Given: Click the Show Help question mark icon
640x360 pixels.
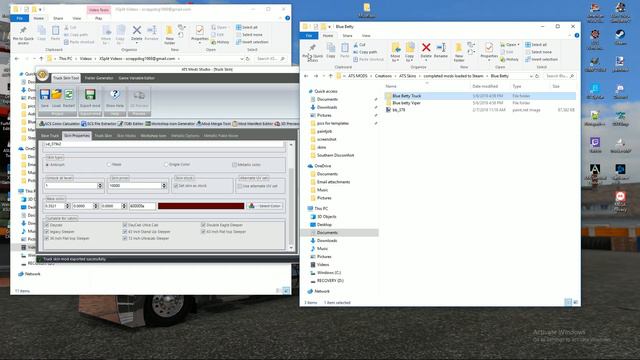Looking at the screenshot, I should point(115,95).
